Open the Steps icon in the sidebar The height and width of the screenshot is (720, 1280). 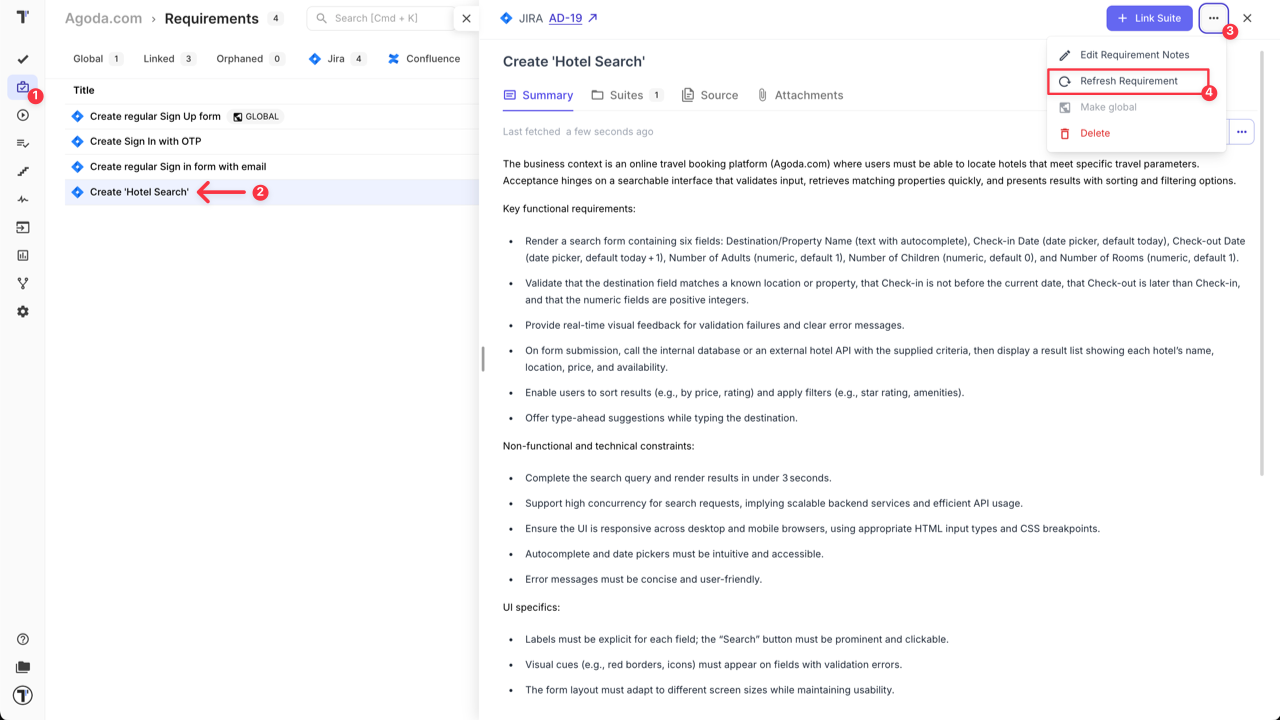pos(22,171)
